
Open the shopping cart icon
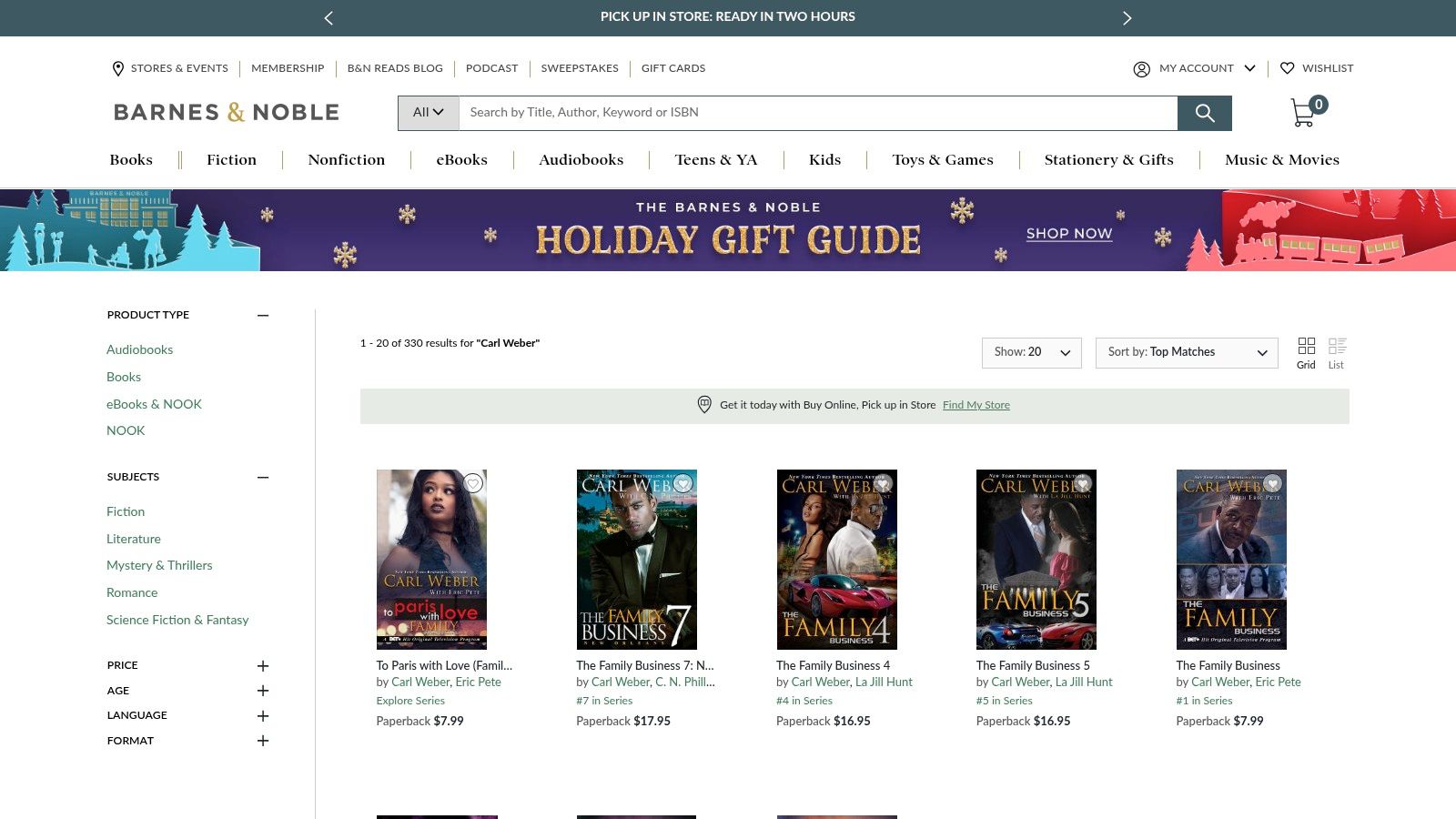point(1303,113)
